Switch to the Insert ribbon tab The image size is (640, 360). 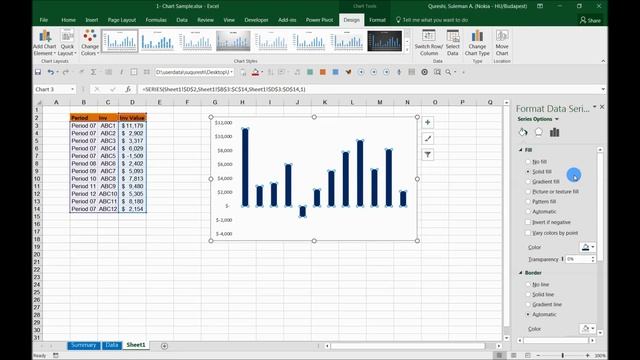tap(91, 20)
